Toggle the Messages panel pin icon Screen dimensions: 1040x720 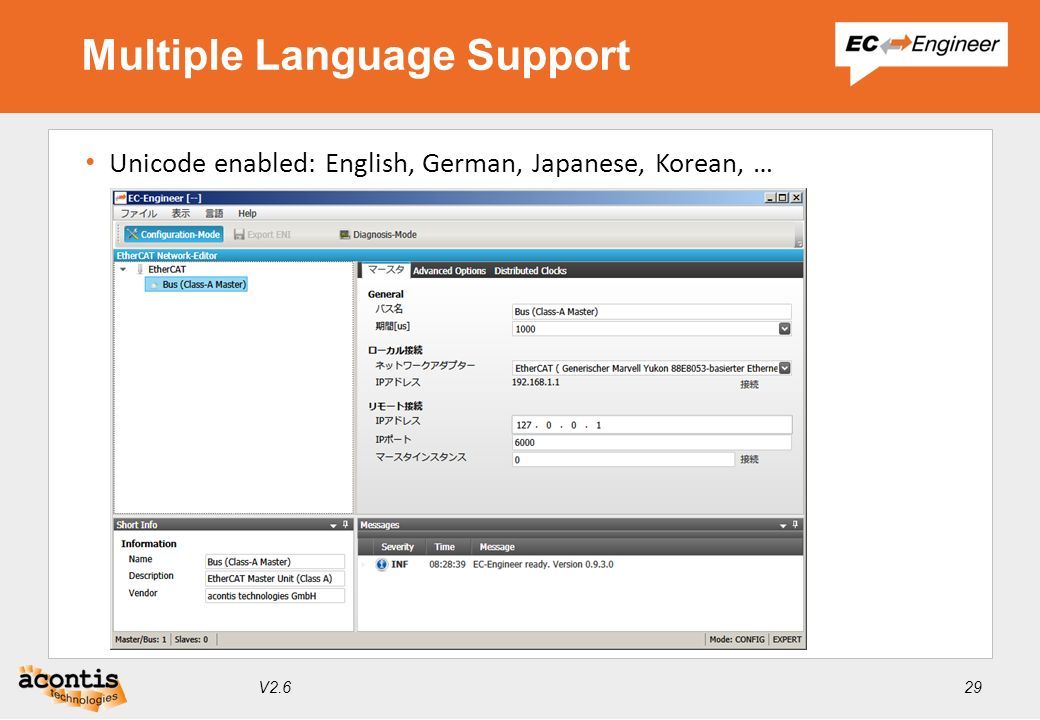(x=795, y=524)
